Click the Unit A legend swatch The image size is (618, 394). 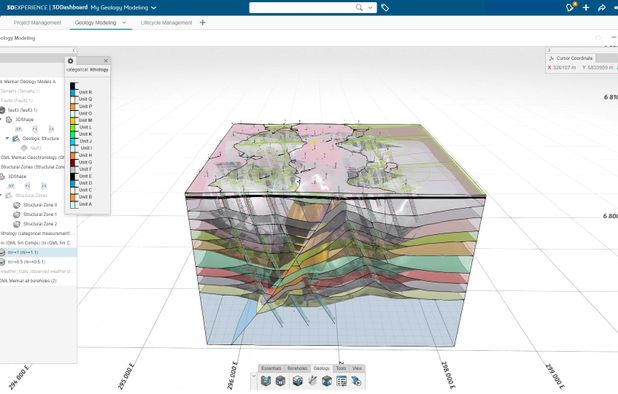pos(73,204)
